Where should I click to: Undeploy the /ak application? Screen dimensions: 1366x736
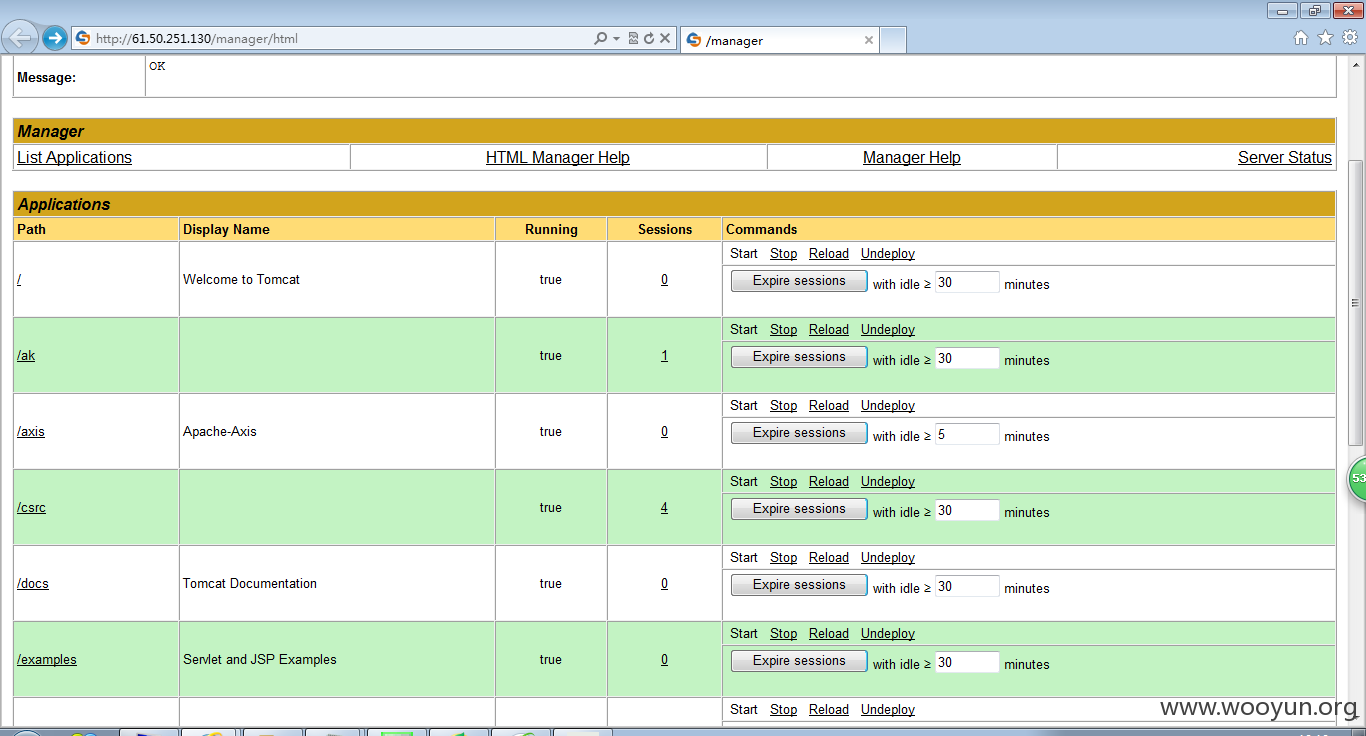click(x=888, y=330)
